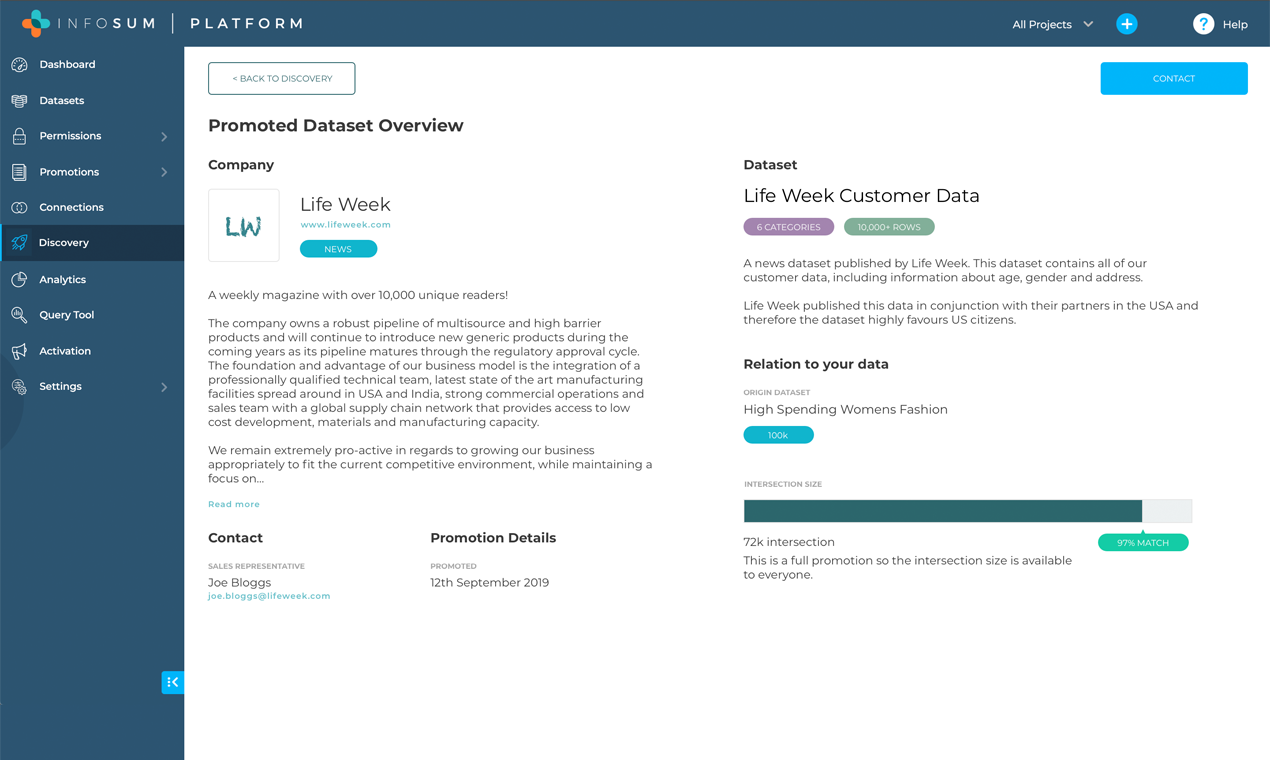Open the All Projects dropdown
Image resolution: width=1270 pixels, height=760 pixels.
(x=1052, y=24)
